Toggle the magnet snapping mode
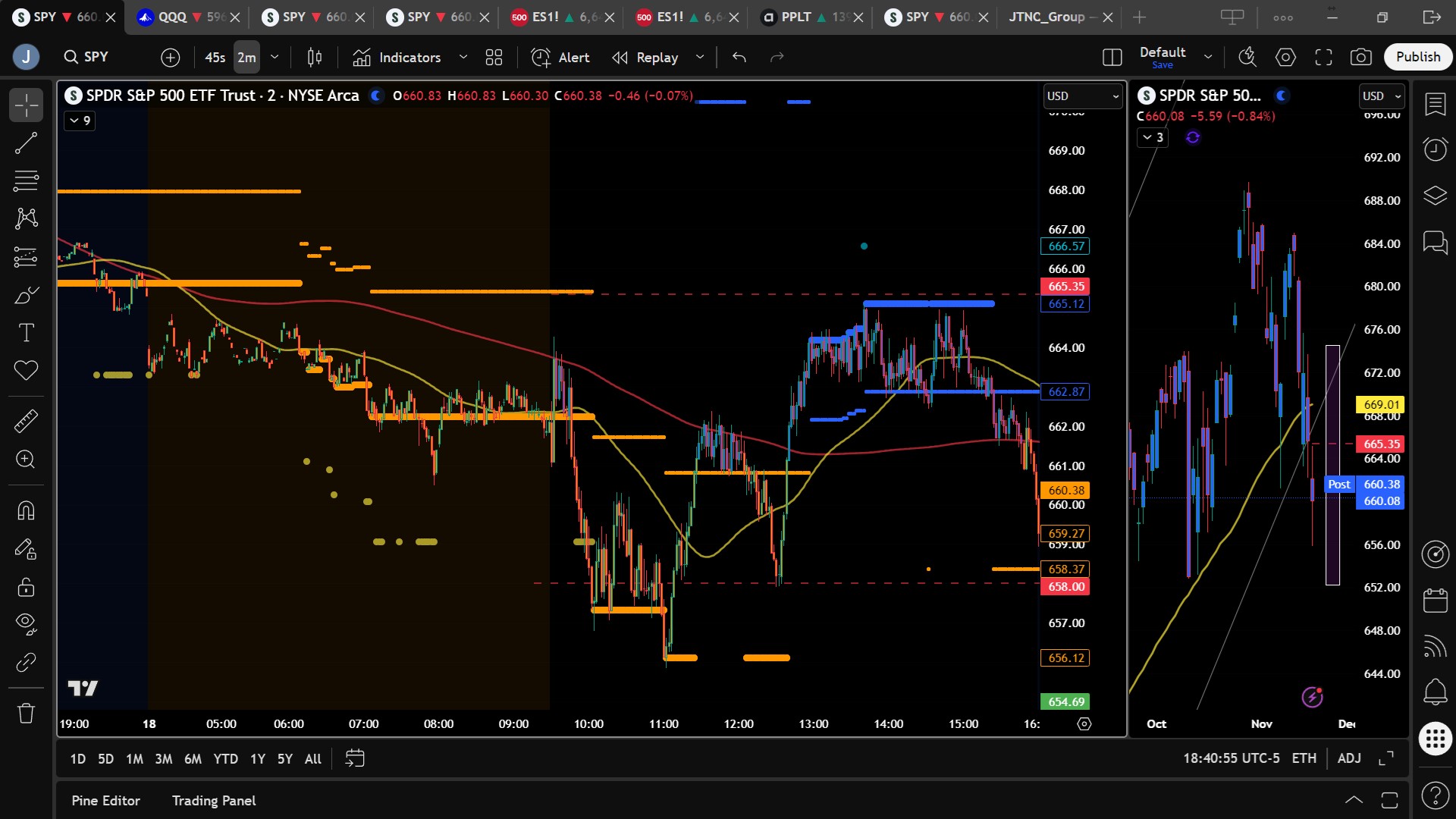Image resolution: width=1456 pixels, height=819 pixels. [x=26, y=510]
